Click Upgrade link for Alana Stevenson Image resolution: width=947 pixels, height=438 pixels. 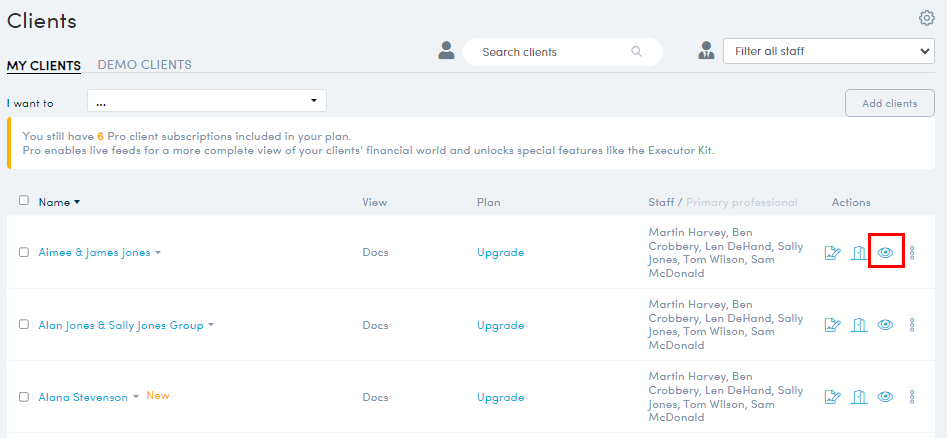[x=500, y=398]
